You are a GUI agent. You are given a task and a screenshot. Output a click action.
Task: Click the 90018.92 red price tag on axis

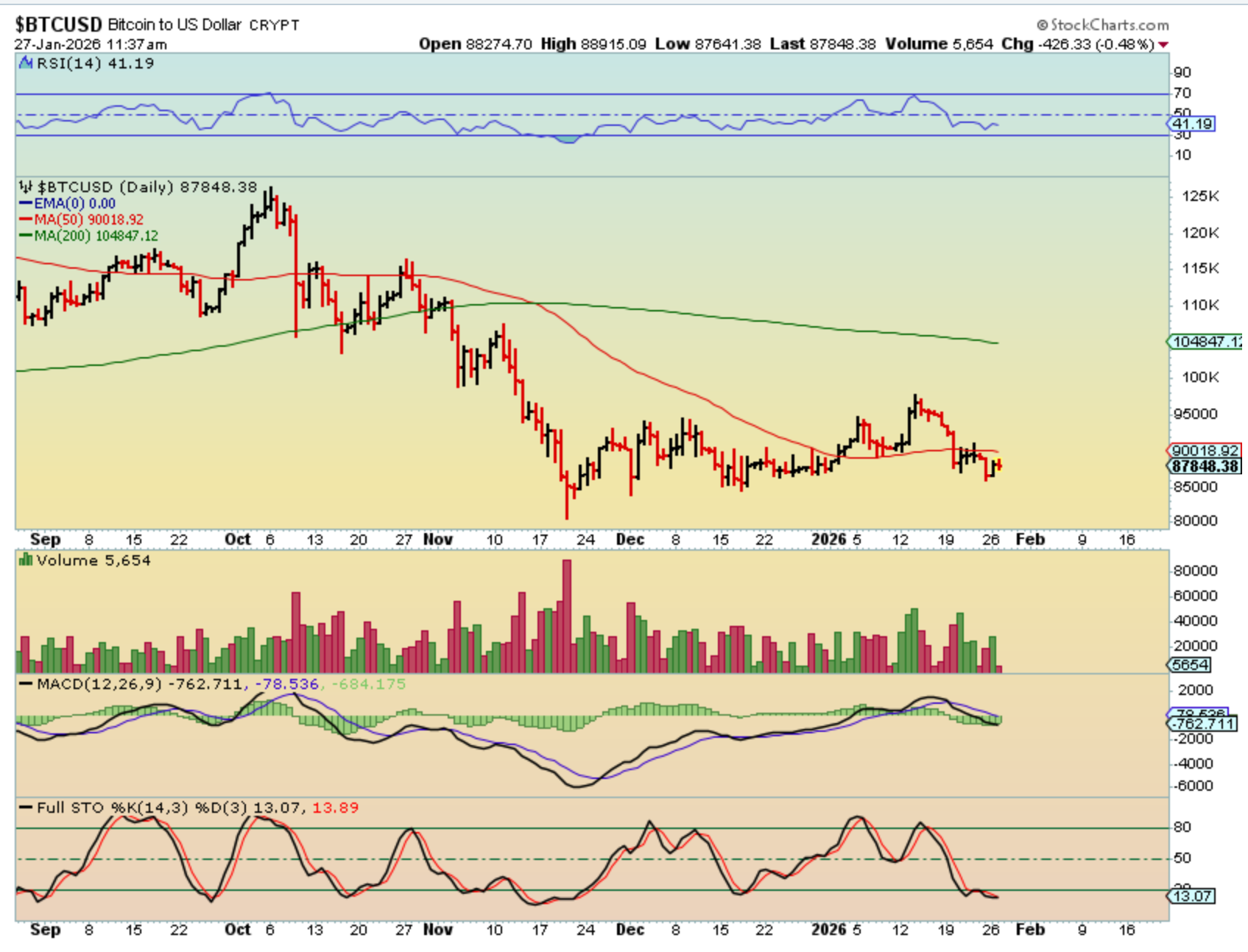pos(1205,451)
